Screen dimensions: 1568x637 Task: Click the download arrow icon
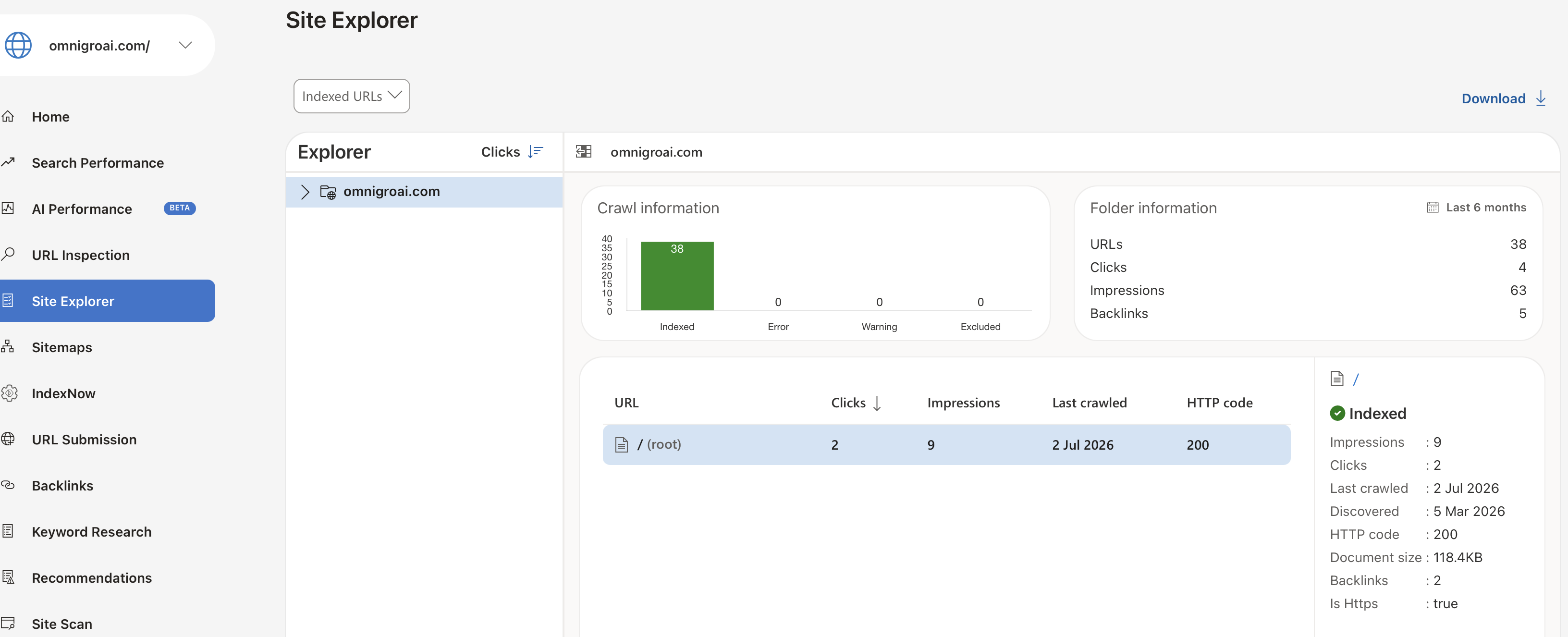[x=1541, y=98]
